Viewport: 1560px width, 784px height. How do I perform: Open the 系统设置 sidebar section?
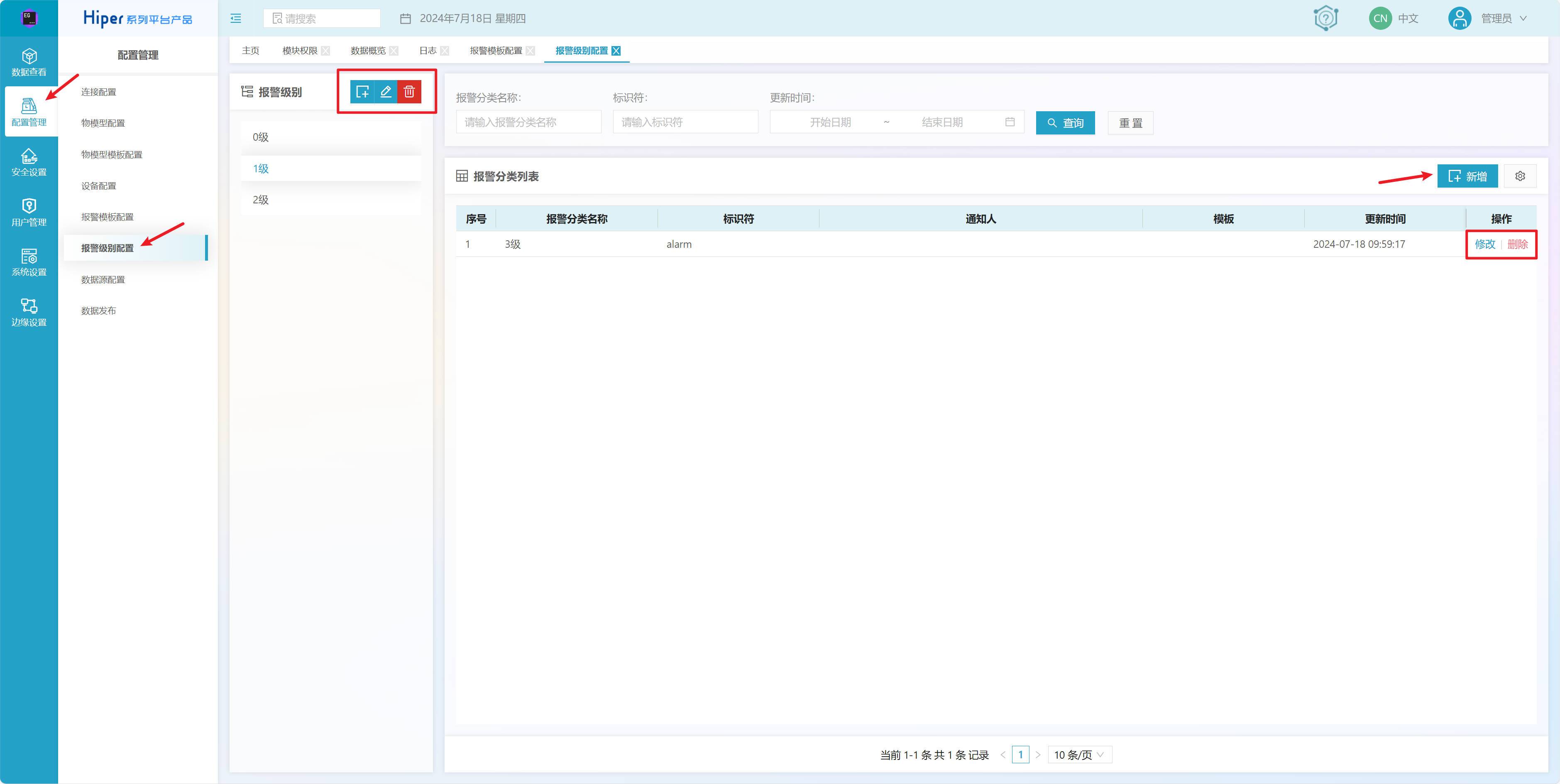(x=29, y=262)
